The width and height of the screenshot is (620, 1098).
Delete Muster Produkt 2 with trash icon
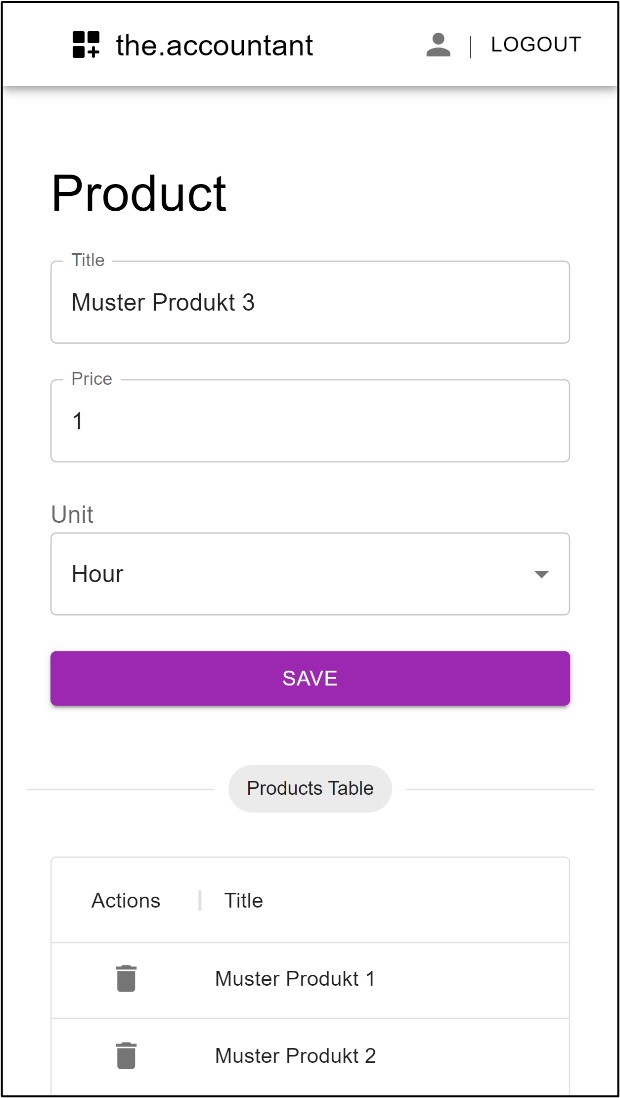pyautogui.click(x=126, y=1055)
